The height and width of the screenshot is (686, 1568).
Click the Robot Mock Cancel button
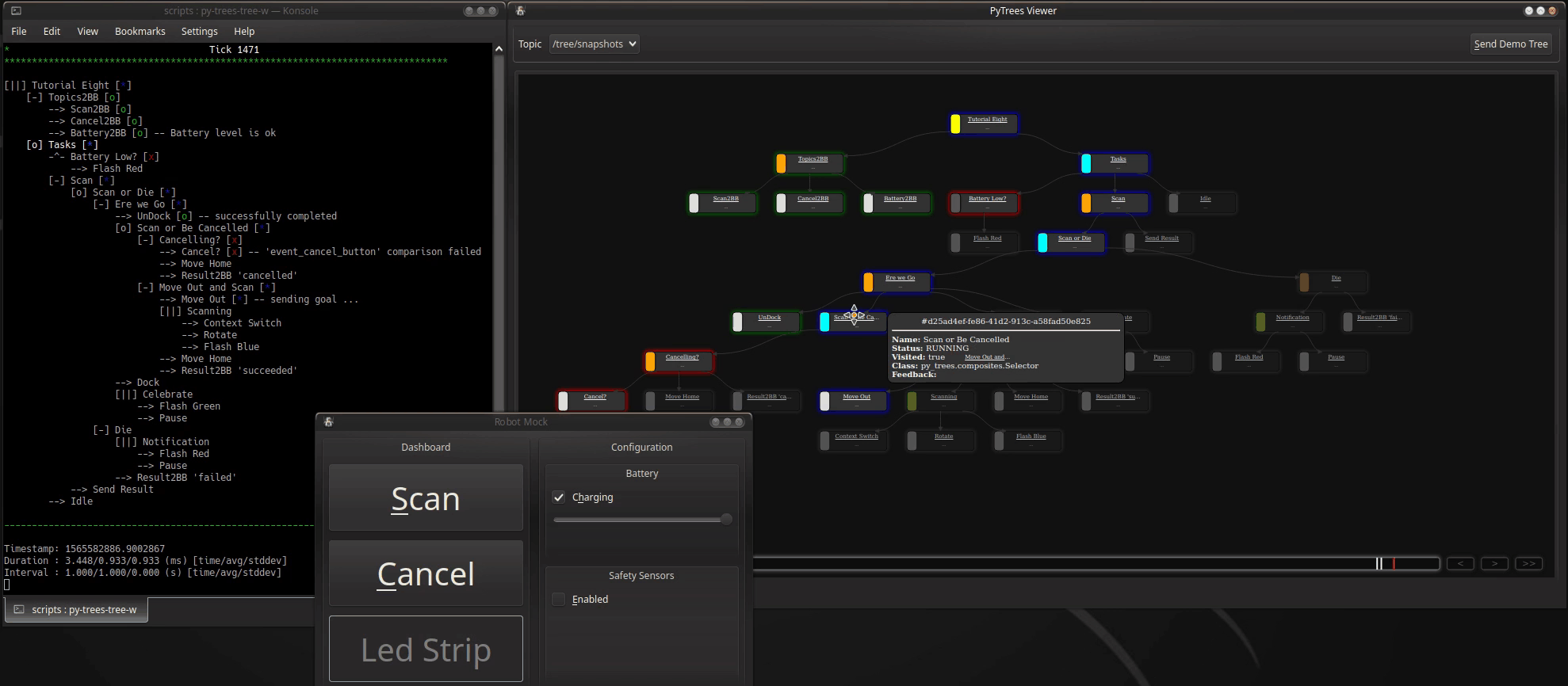[x=426, y=574]
